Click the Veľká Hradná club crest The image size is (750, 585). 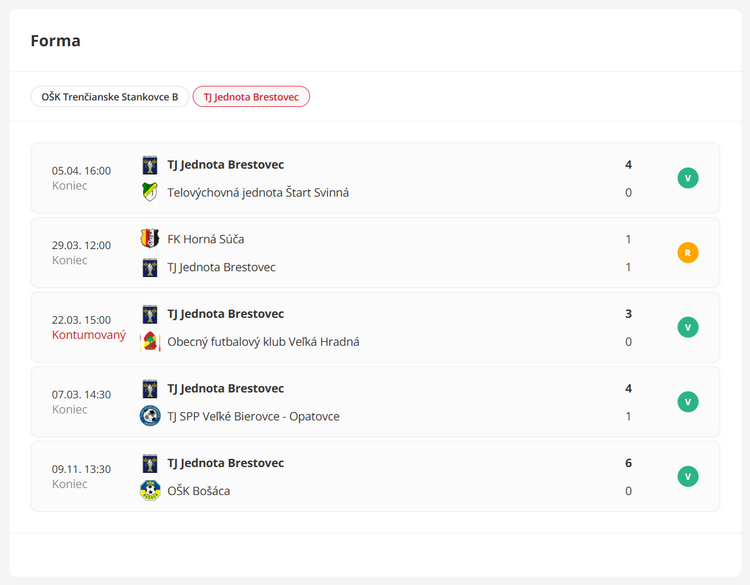[x=150, y=342]
